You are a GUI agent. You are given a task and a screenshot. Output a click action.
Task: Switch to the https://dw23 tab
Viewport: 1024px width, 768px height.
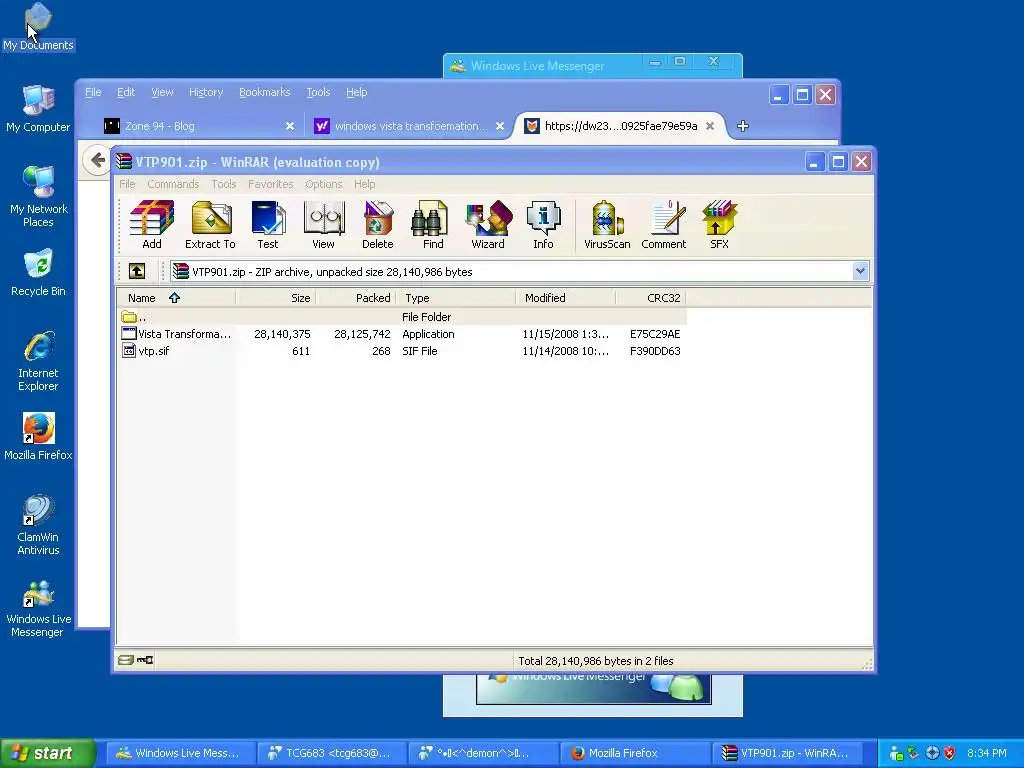(x=620, y=126)
